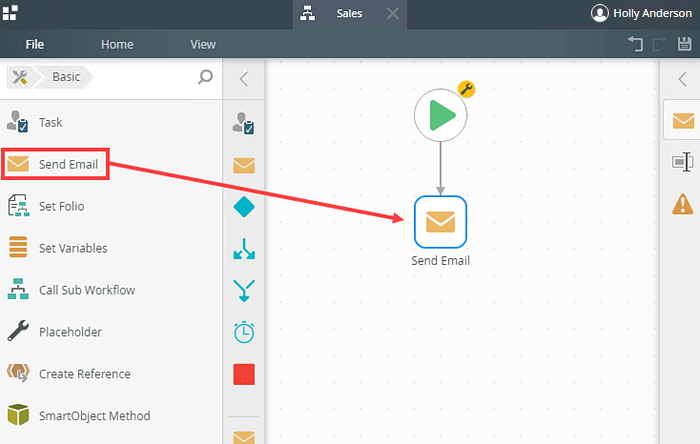Click the Task icon in favorites bar

coord(244,123)
